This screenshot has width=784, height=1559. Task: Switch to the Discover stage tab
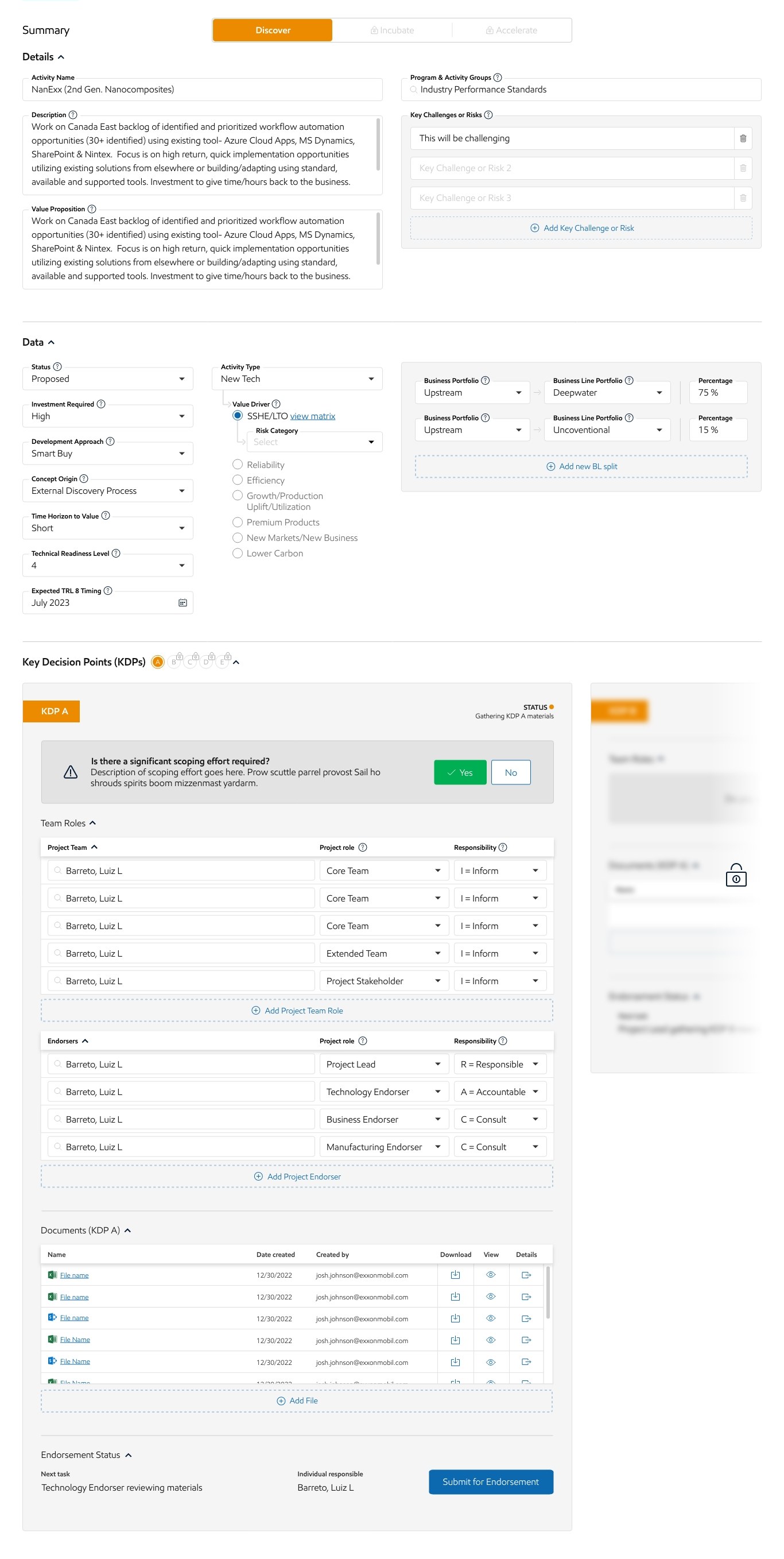(x=272, y=30)
